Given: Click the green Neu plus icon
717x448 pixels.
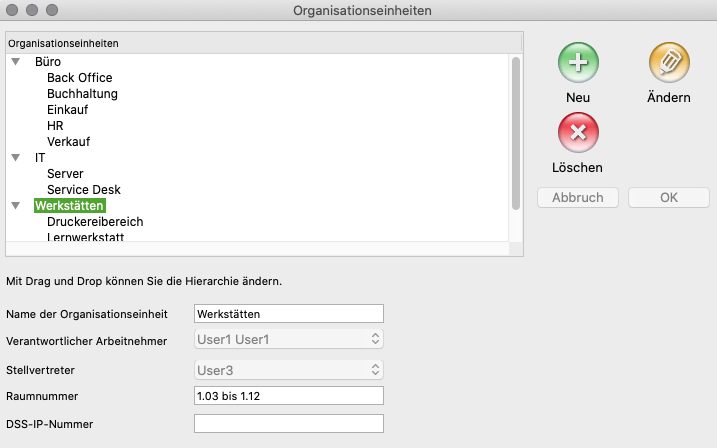Looking at the screenshot, I should 577,63.
